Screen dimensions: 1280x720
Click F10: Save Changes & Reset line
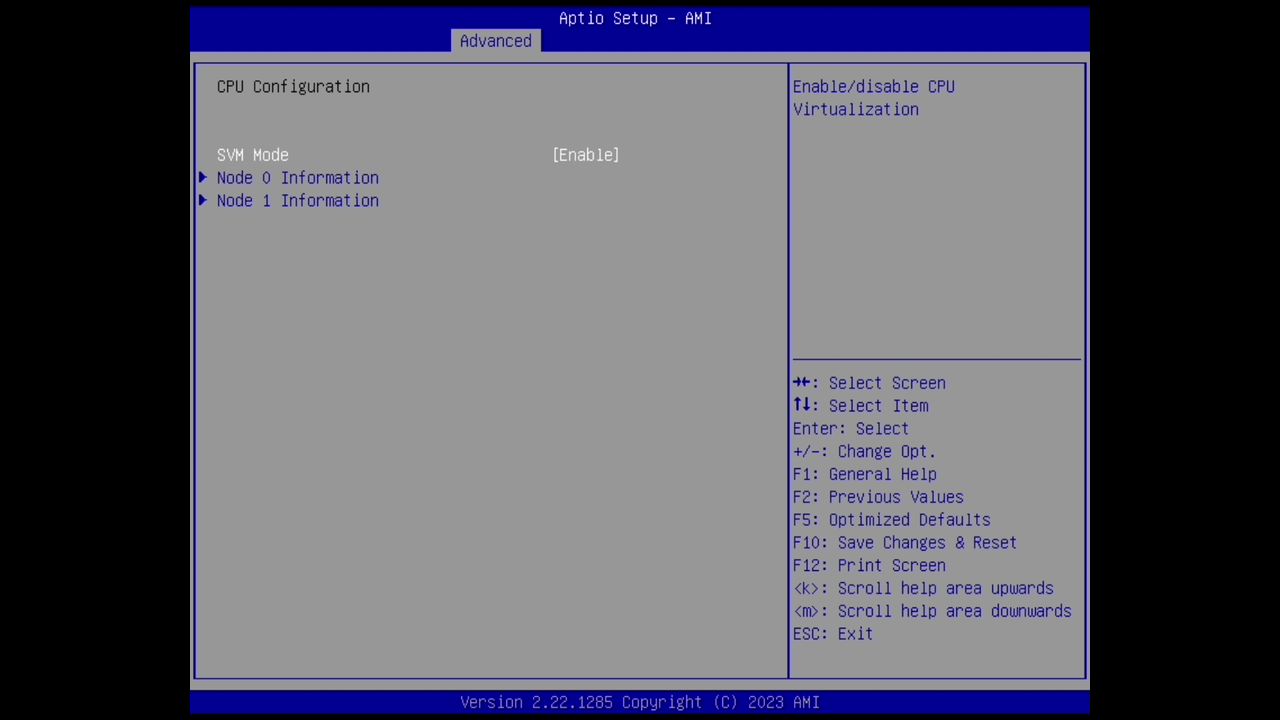click(x=905, y=543)
